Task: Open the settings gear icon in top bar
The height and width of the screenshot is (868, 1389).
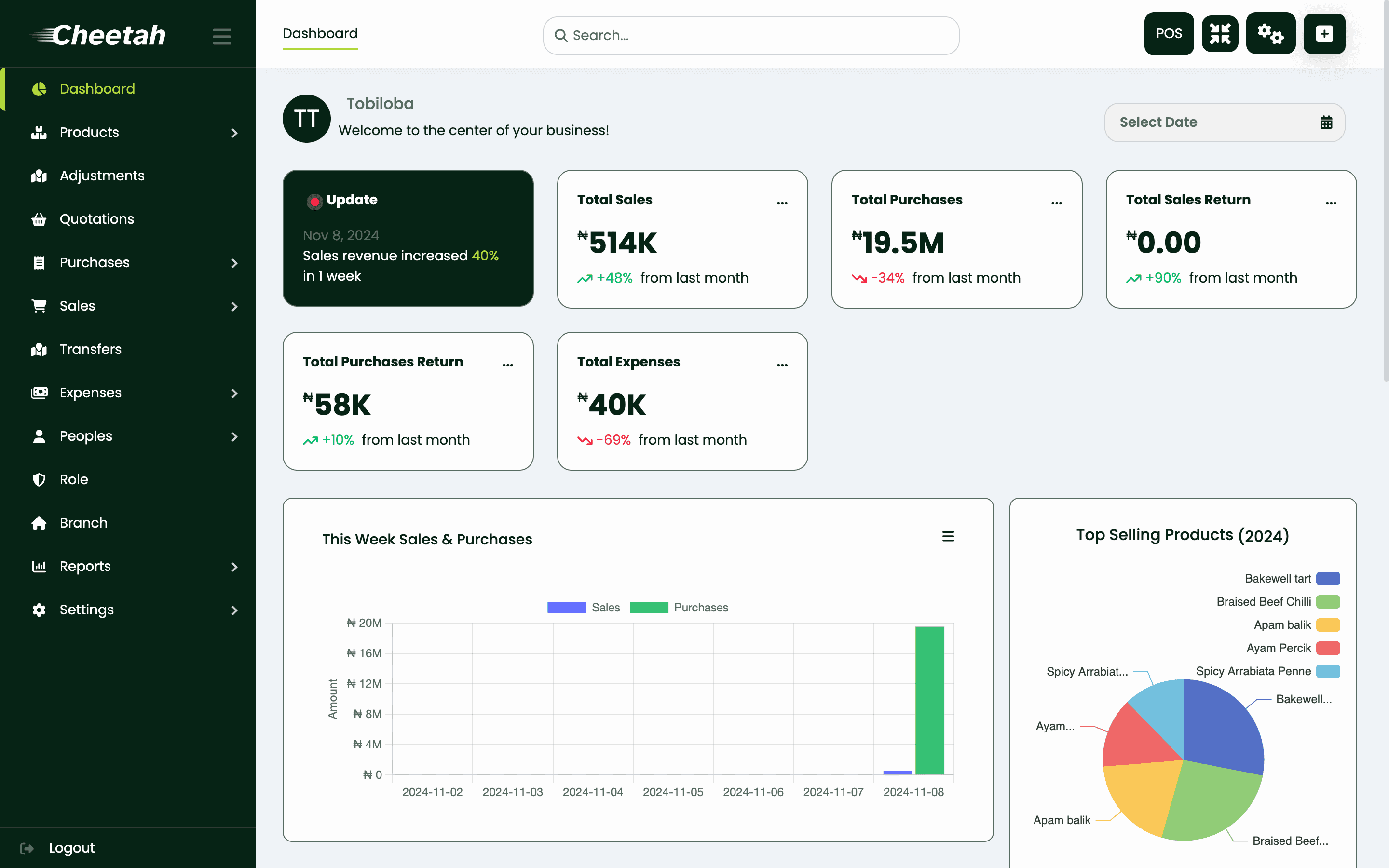Action: click(1271, 33)
